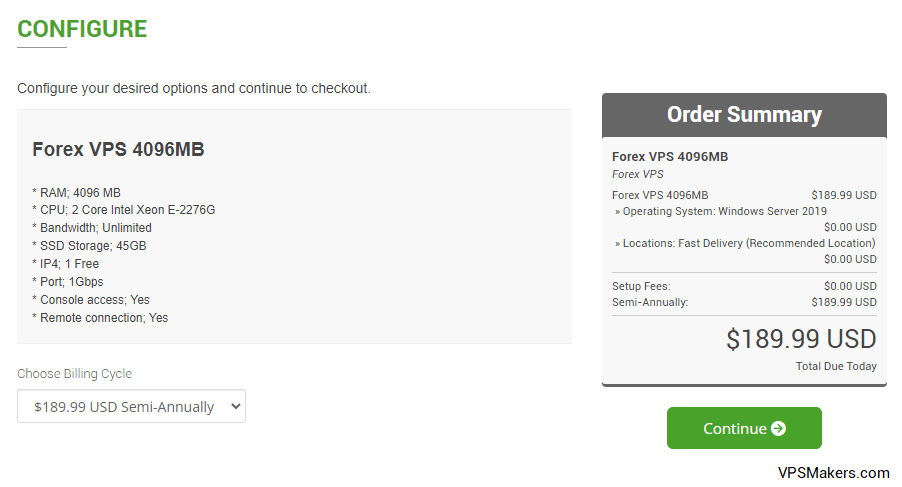Click the Order Summary header
This screenshot has width=902, height=487.
744,114
